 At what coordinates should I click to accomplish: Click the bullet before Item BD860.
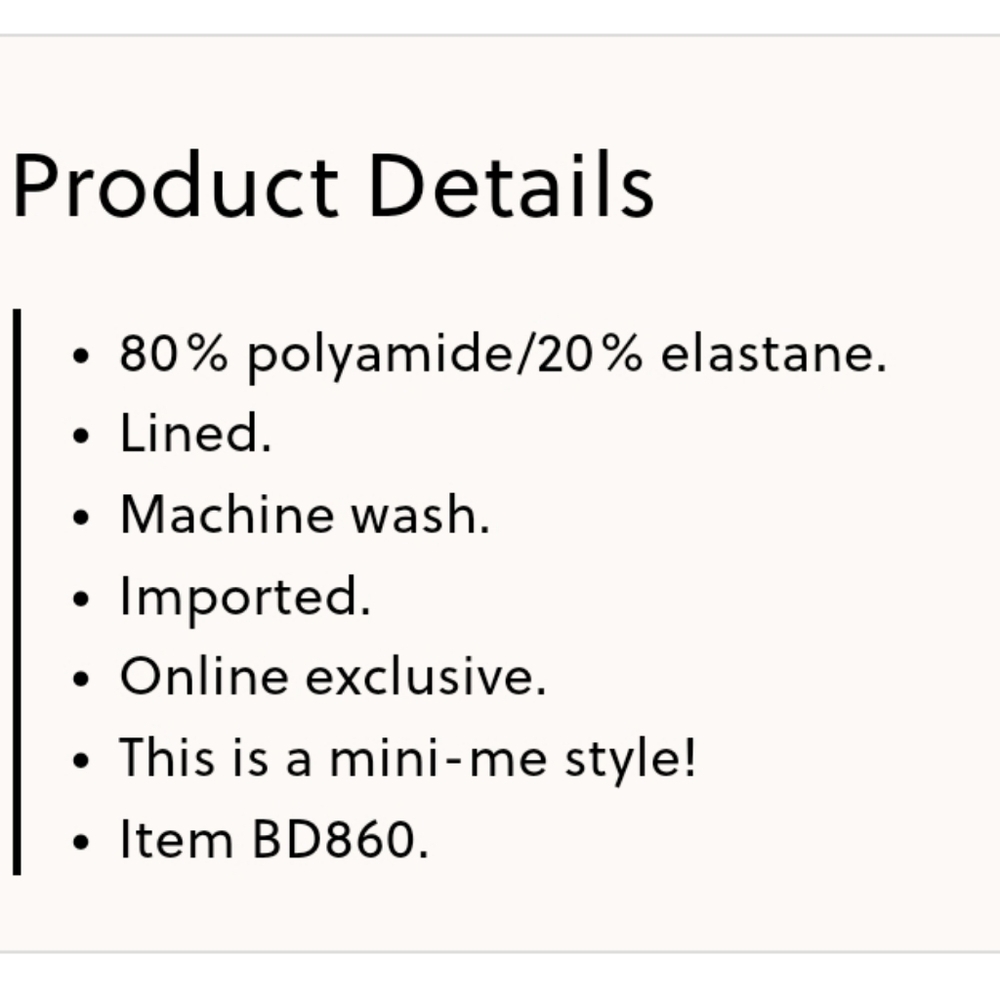click(x=80, y=842)
